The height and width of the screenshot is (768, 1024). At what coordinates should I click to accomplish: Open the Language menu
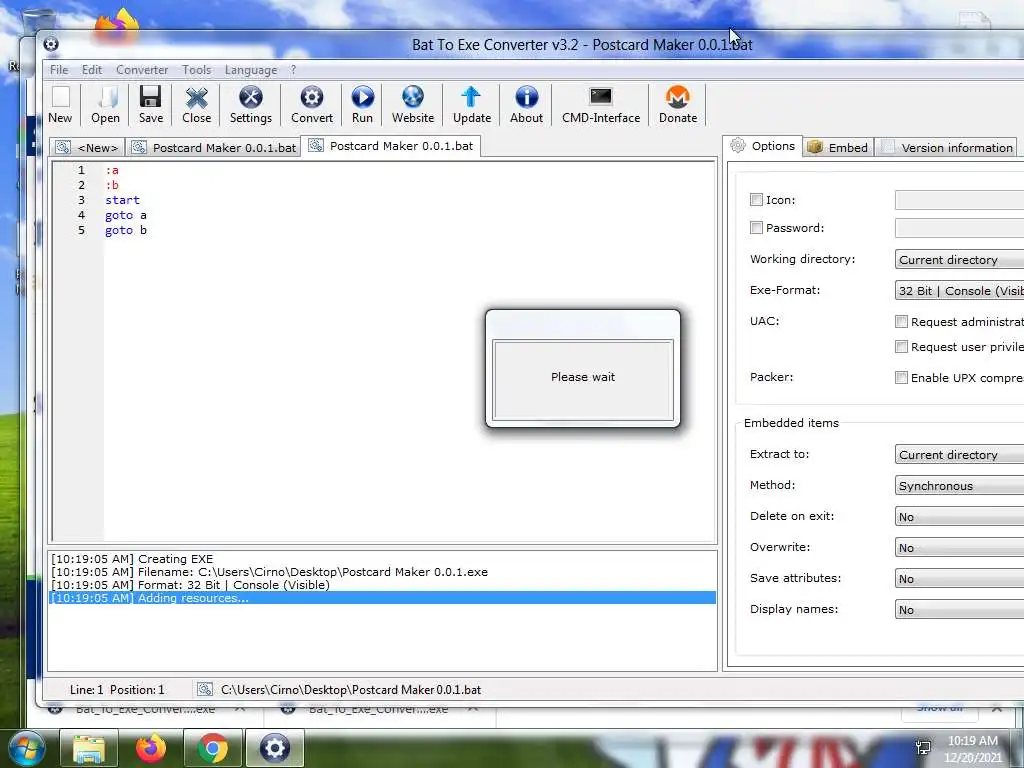pos(251,69)
